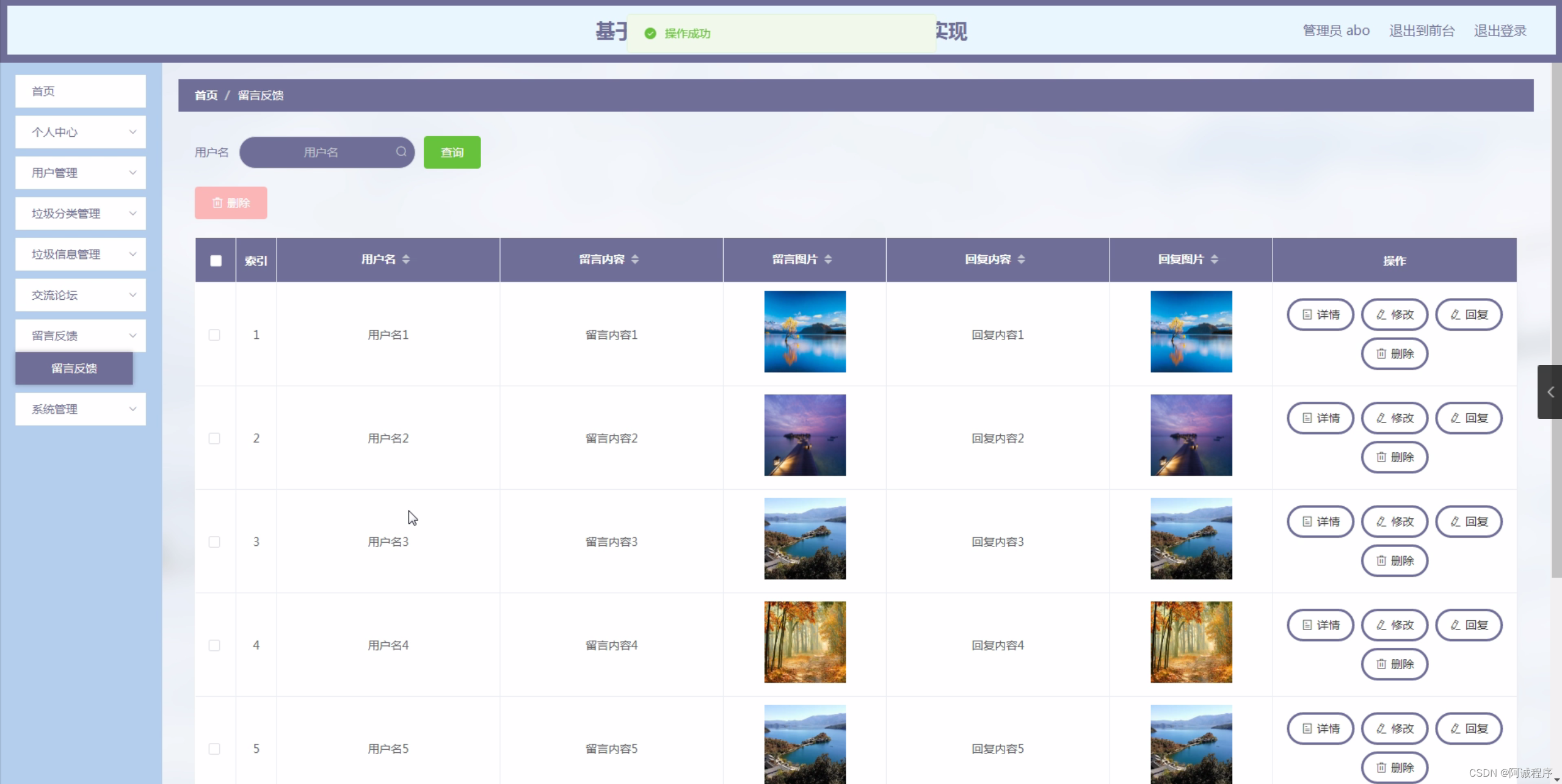The image size is (1562, 784).
Task: Sort table by 回复内容 column arrows
Action: 1021,260
